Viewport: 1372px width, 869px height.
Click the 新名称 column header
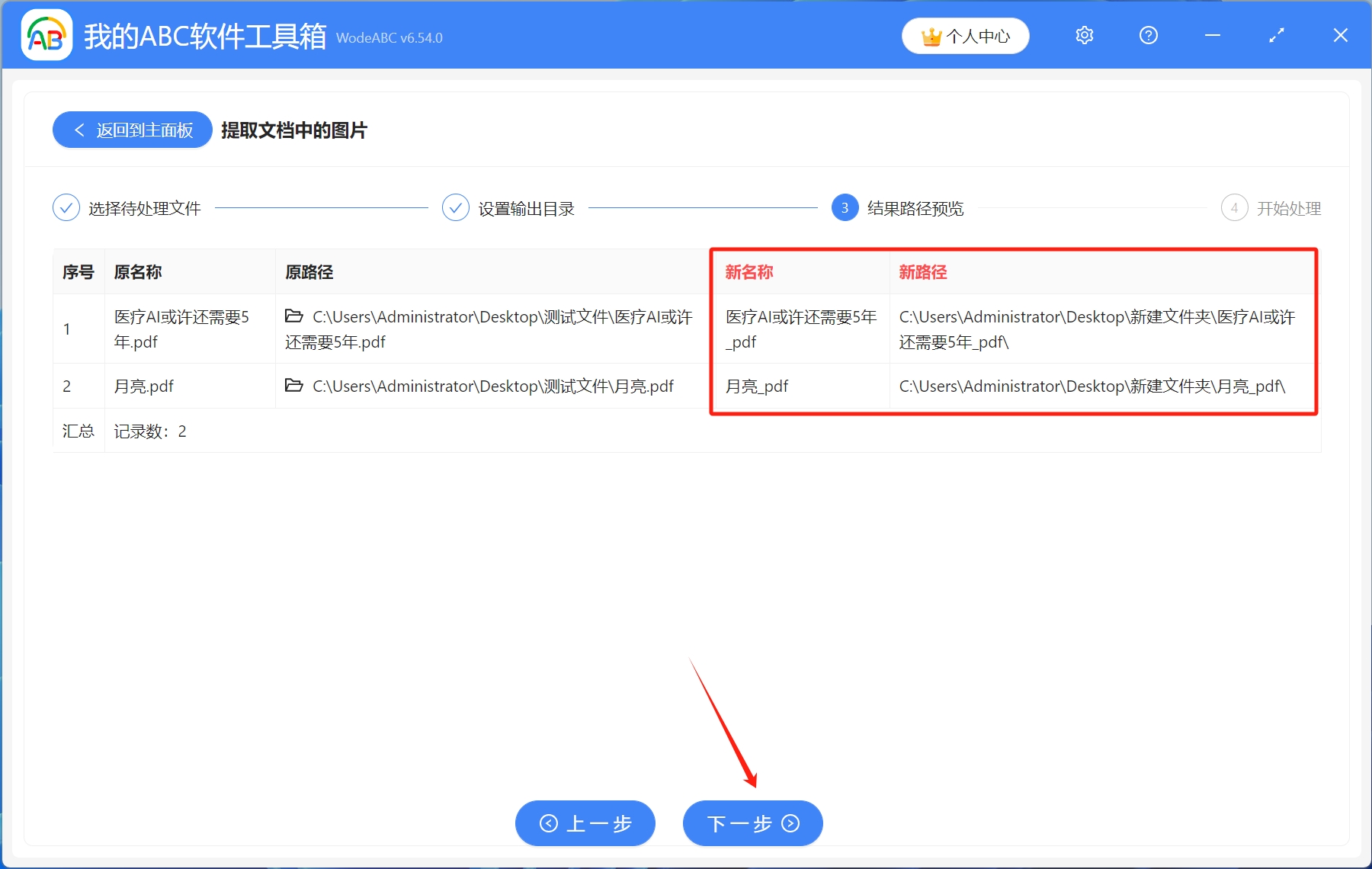(x=750, y=272)
